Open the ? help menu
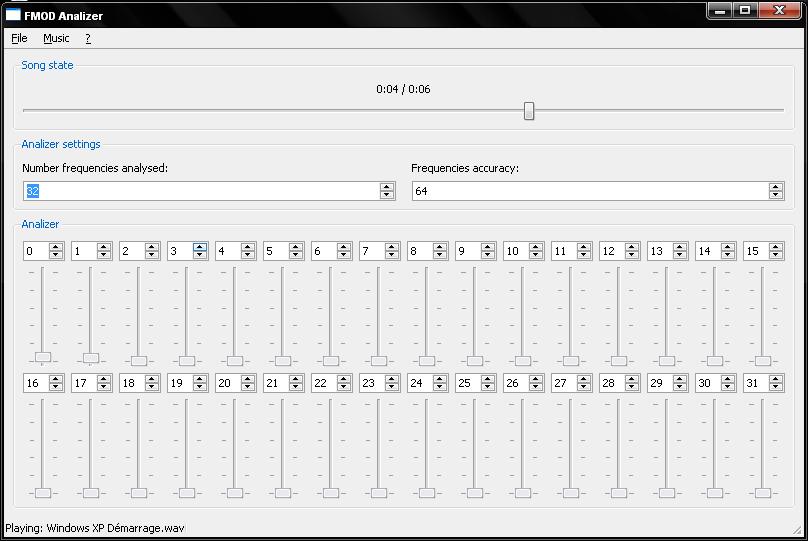 (88, 38)
